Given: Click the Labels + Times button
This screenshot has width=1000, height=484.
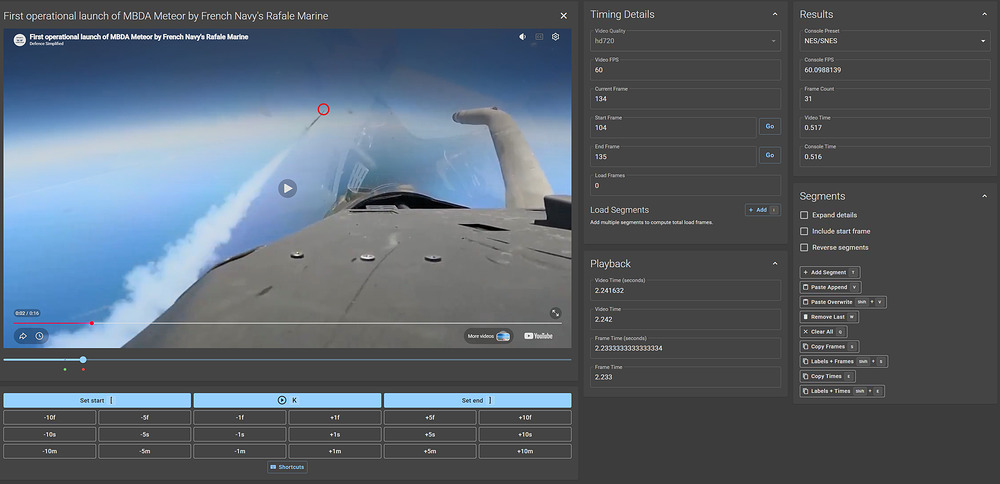Looking at the screenshot, I should pyautogui.click(x=842, y=391).
